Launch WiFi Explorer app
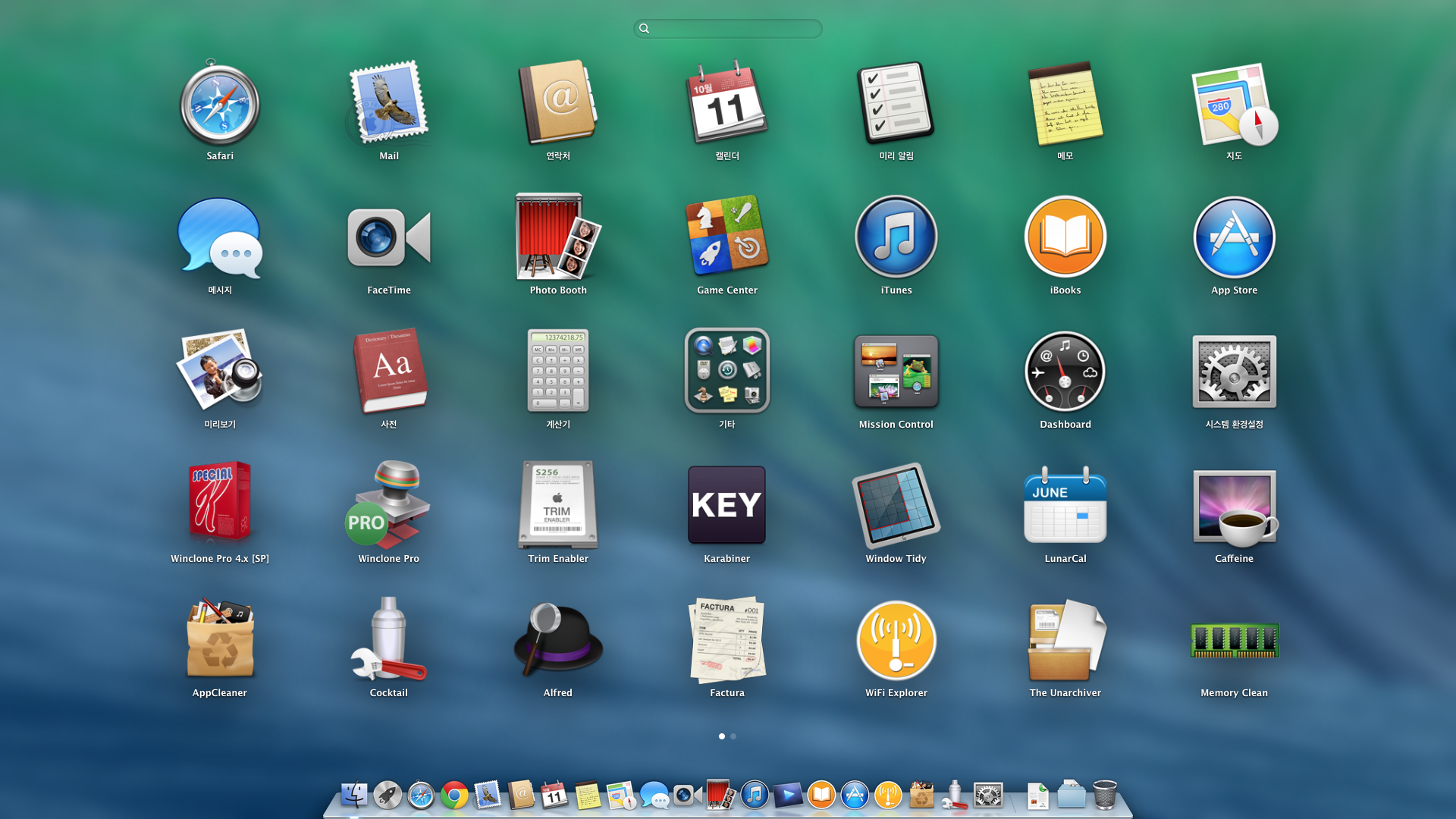1456x819 pixels. 896,640
